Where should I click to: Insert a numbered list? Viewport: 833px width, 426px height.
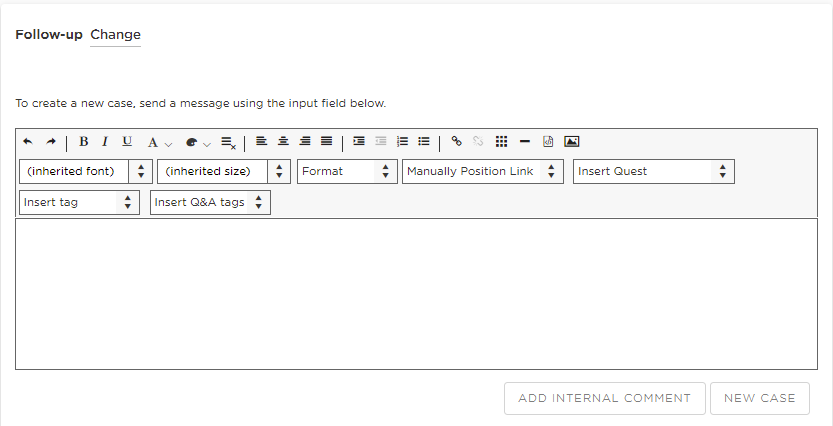click(403, 141)
